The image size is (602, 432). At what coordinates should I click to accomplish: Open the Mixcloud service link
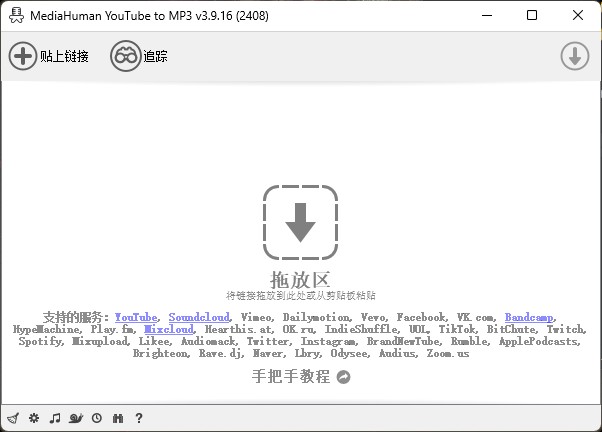click(x=169, y=329)
